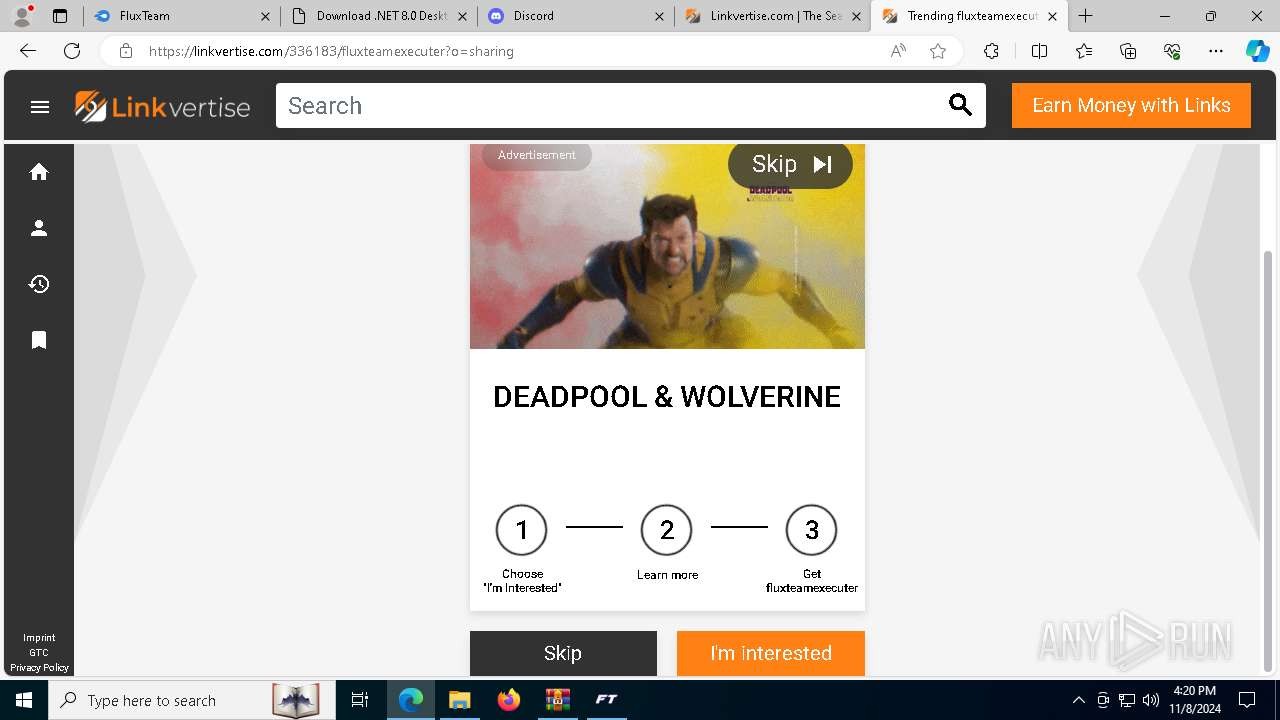Click the dark Skip button below

(x=563, y=653)
